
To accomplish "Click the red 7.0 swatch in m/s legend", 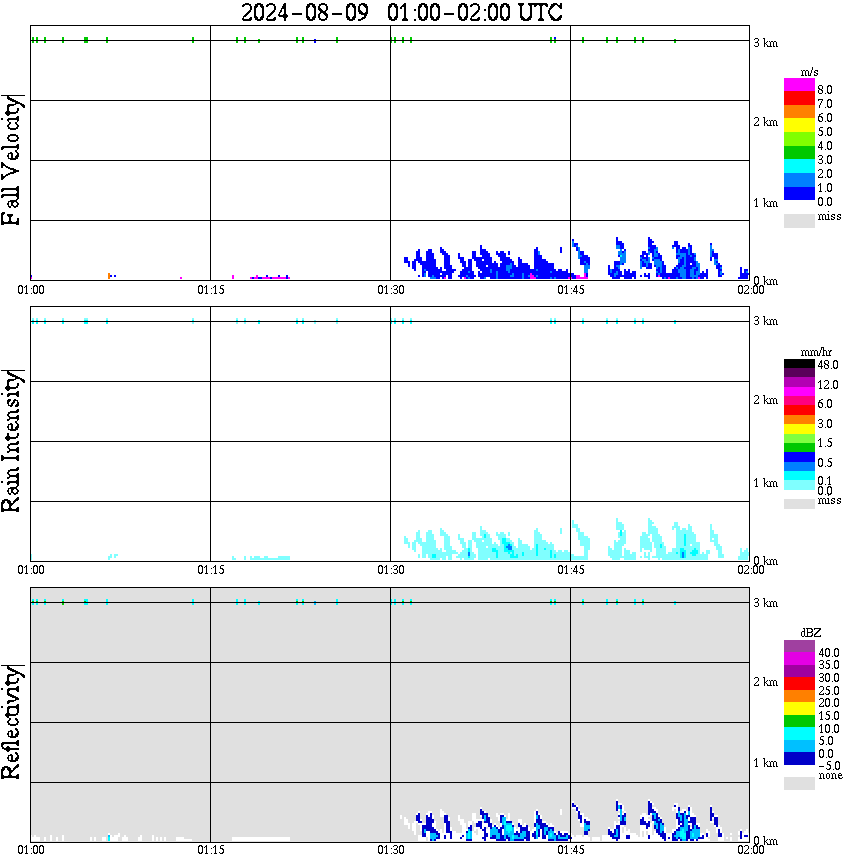I will [x=799, y=99].
